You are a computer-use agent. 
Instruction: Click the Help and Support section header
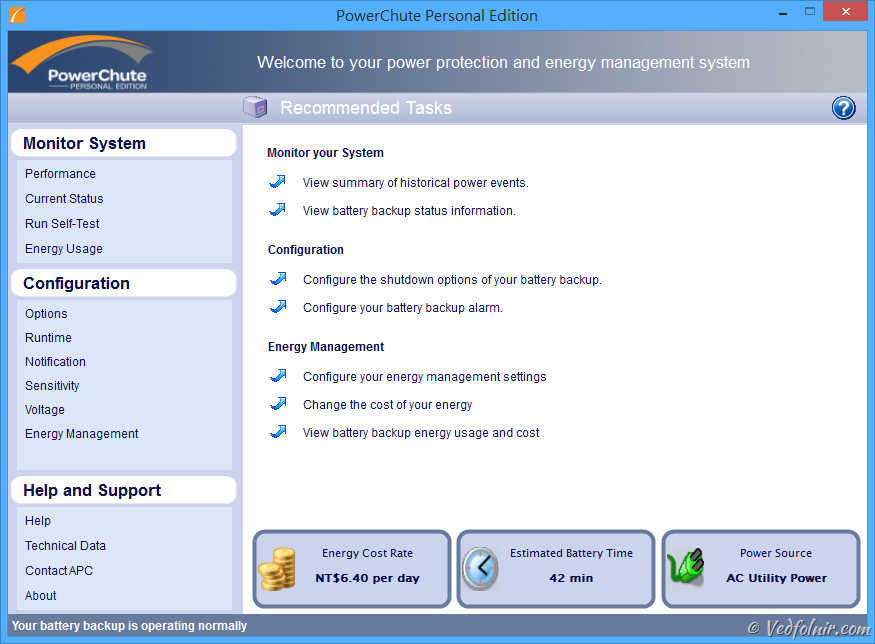[123, 491]
